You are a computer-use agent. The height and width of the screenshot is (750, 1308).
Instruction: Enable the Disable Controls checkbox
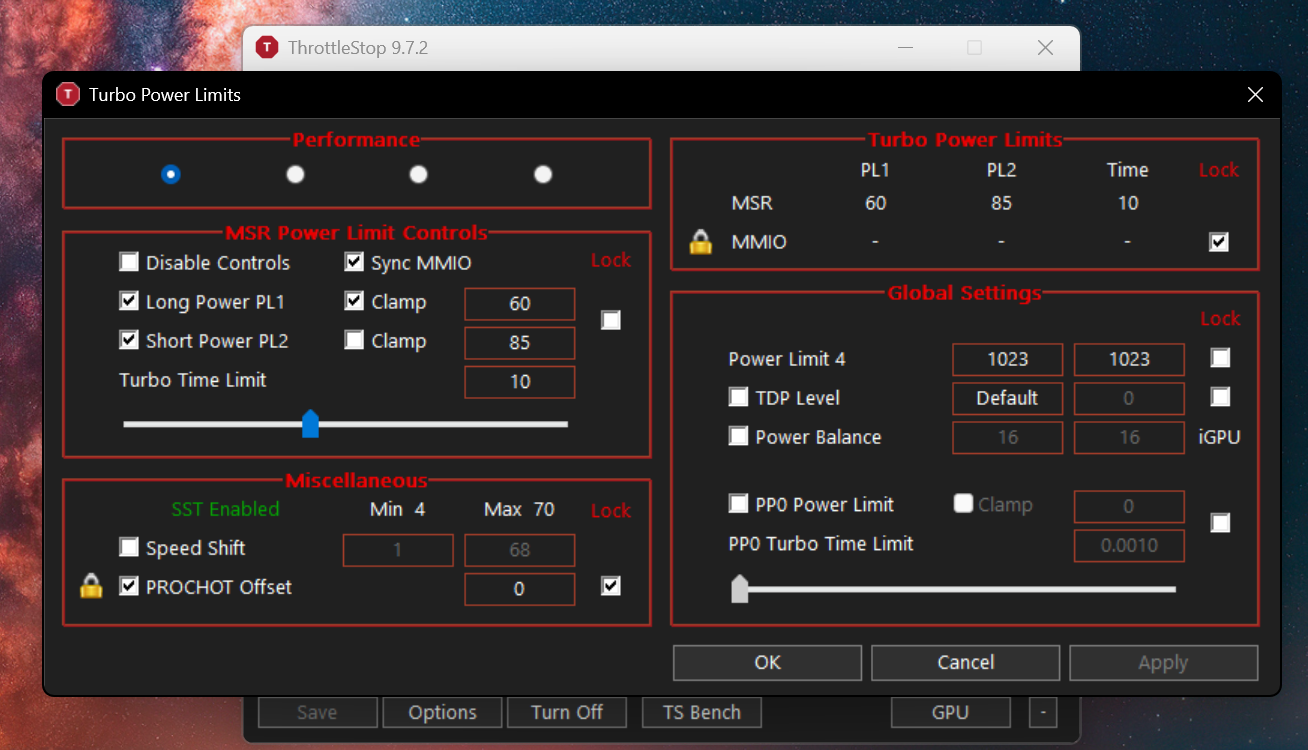click(x=129, y=262)
